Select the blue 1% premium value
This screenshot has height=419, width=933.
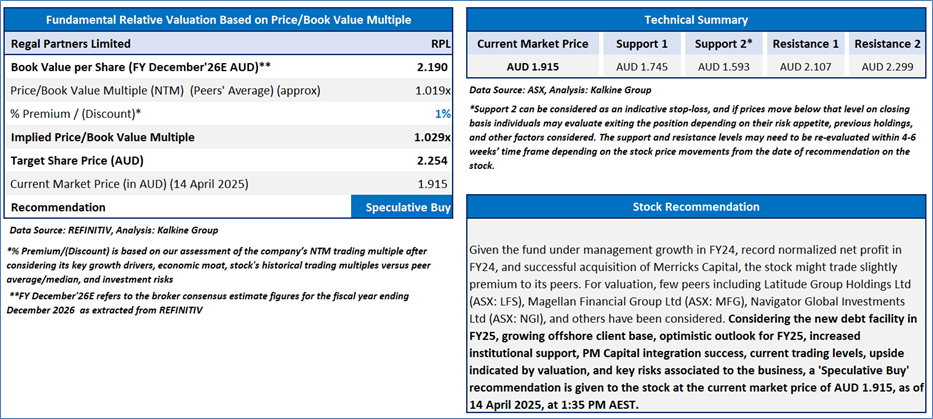(441, 114)
